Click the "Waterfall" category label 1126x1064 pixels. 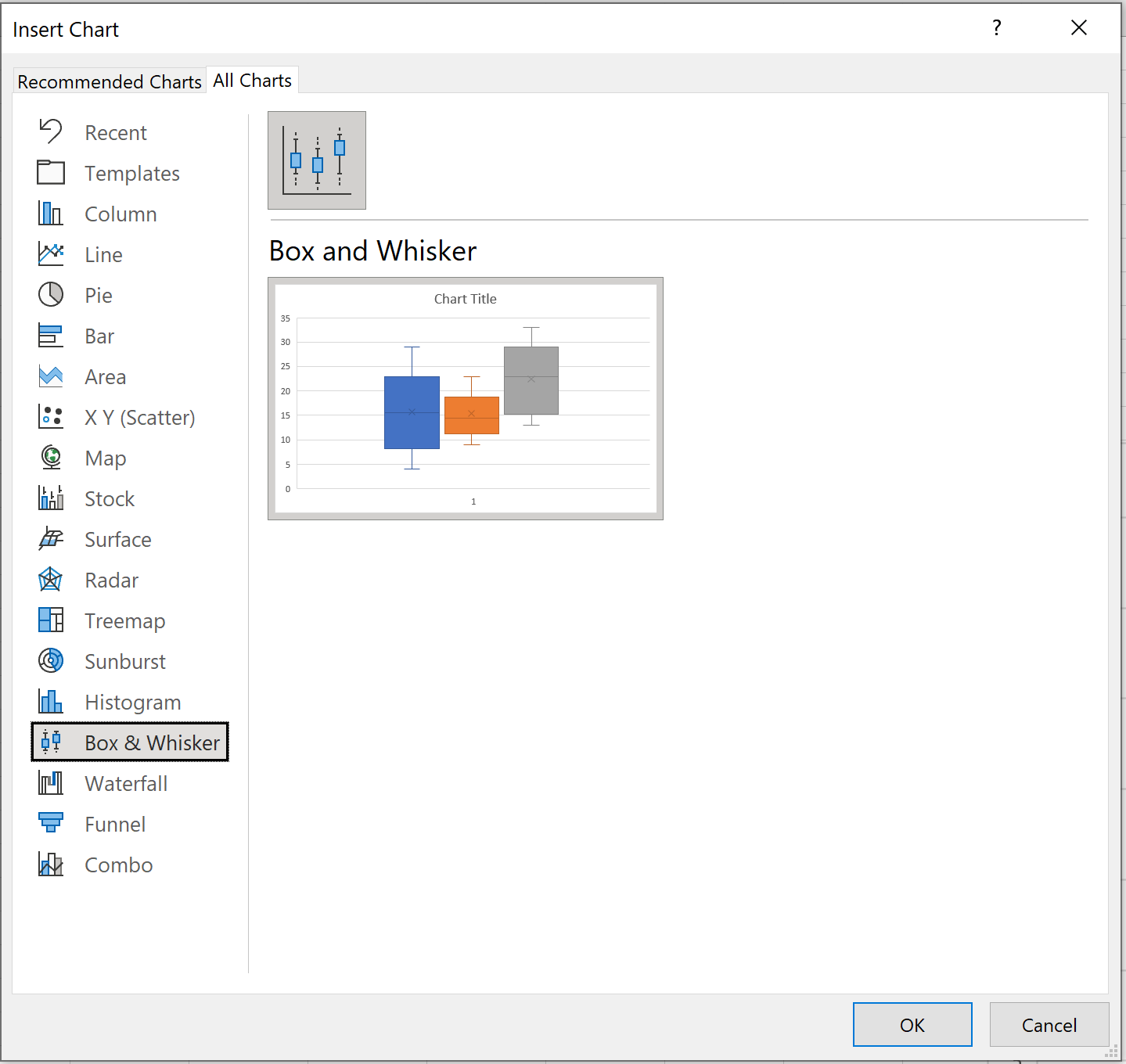[x=126, y=784]
